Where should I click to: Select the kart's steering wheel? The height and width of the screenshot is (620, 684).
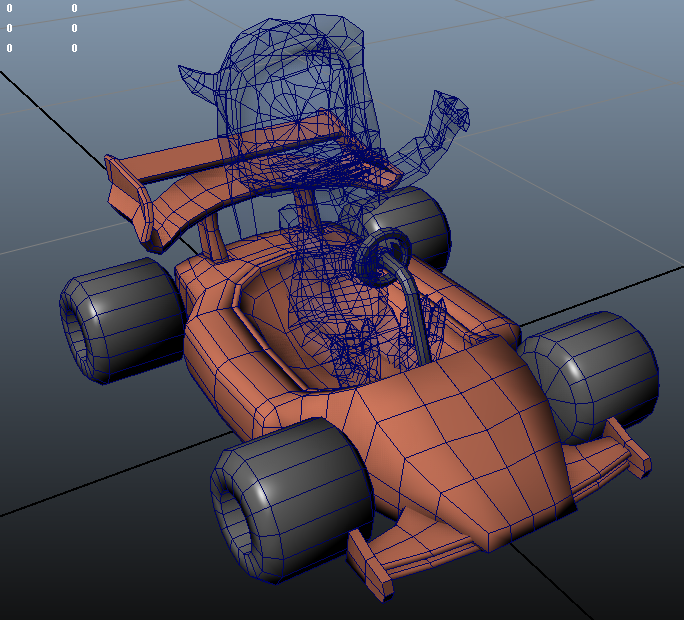(x=383, y=258)
